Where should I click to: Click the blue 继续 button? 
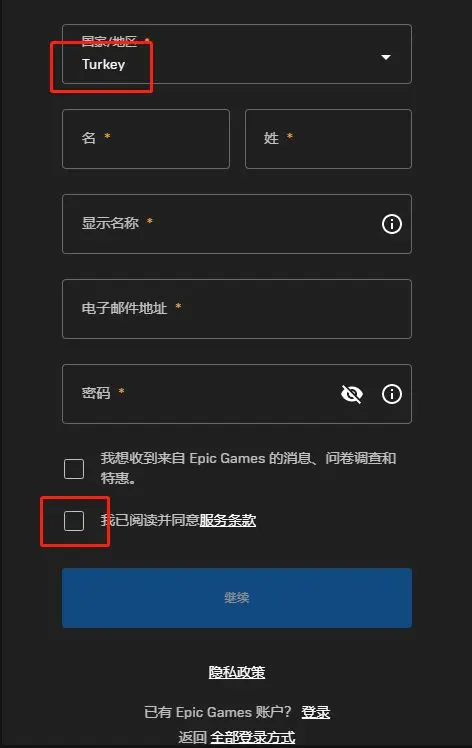(x=237, y=598)
